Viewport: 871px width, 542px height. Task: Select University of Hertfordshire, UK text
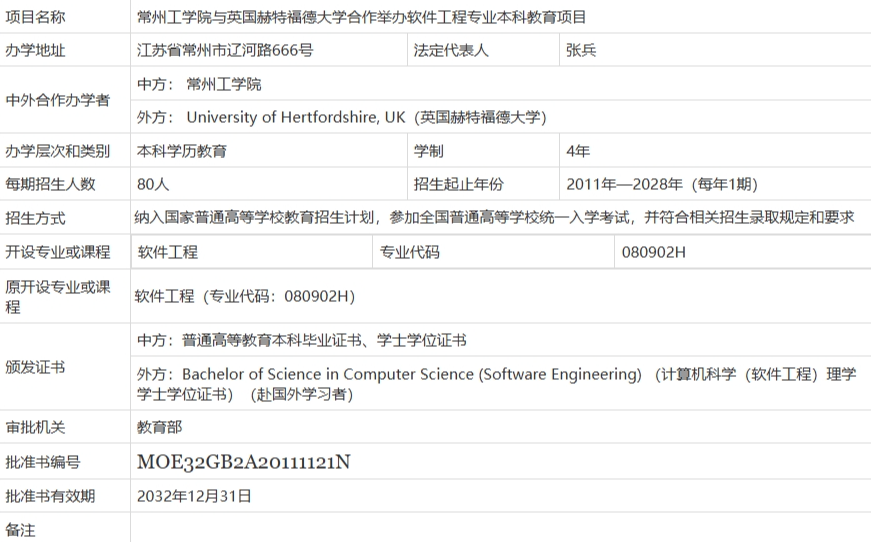coord(296,117)
